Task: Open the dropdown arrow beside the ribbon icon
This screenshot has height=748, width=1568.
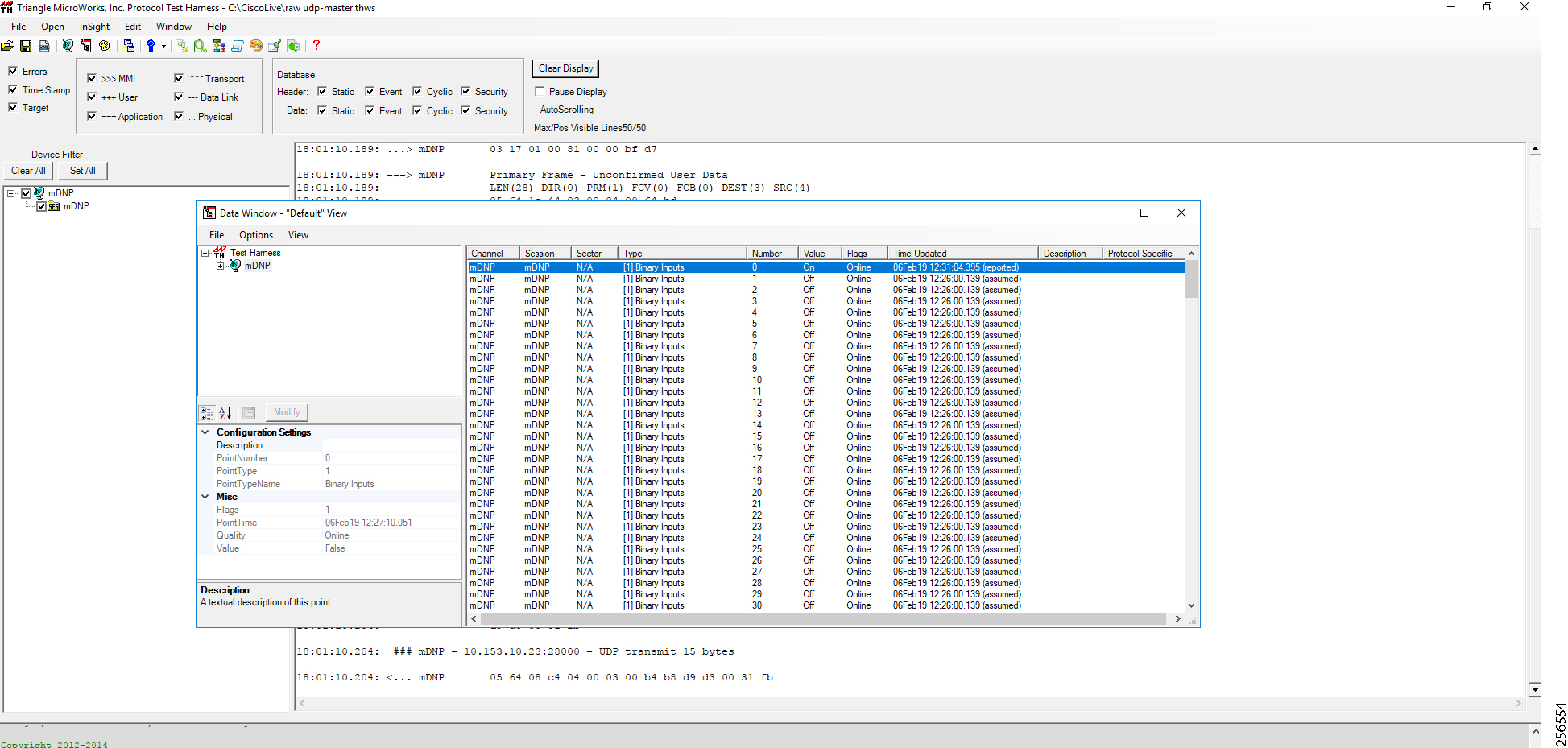Action: point(163,46)
